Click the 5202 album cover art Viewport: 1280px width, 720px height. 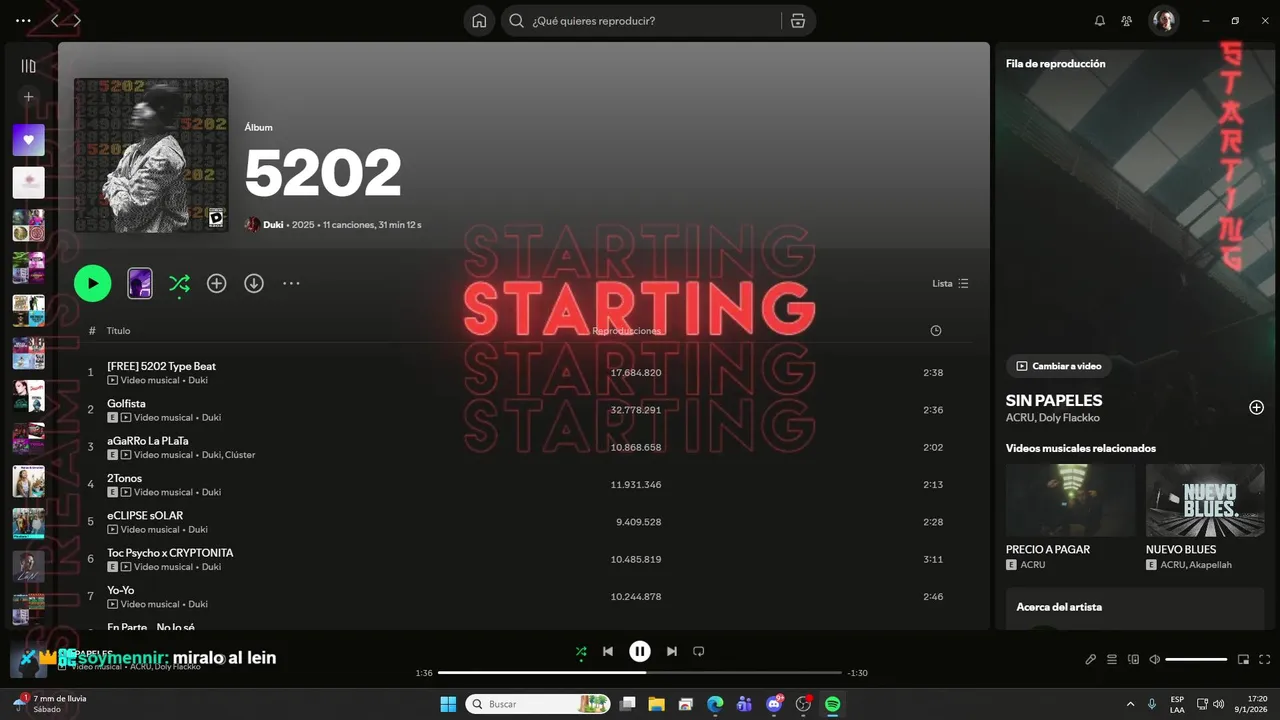pyautogui.click(x=151, y=155)
